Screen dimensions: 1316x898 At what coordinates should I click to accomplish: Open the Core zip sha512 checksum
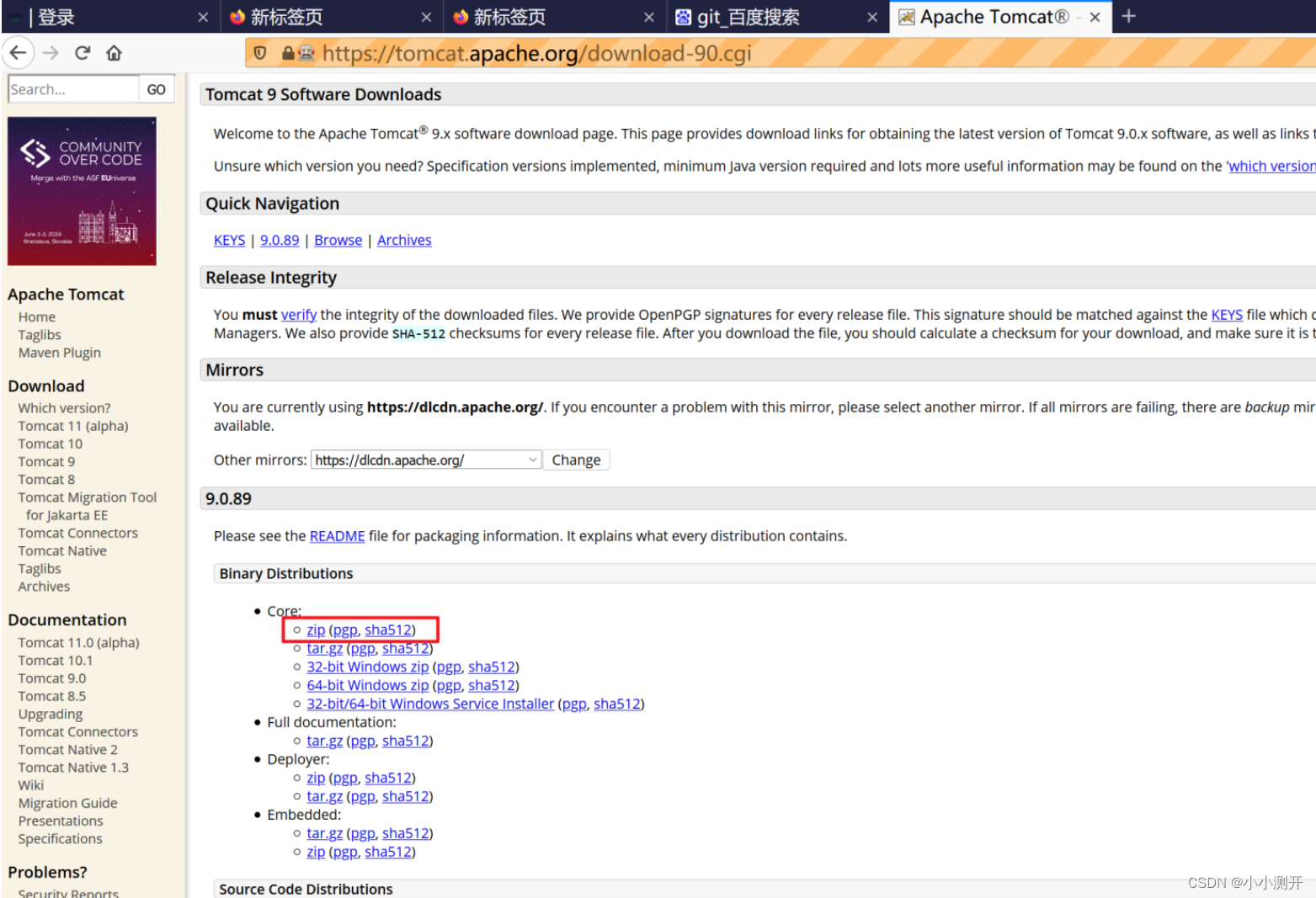(x=388, y=630)
